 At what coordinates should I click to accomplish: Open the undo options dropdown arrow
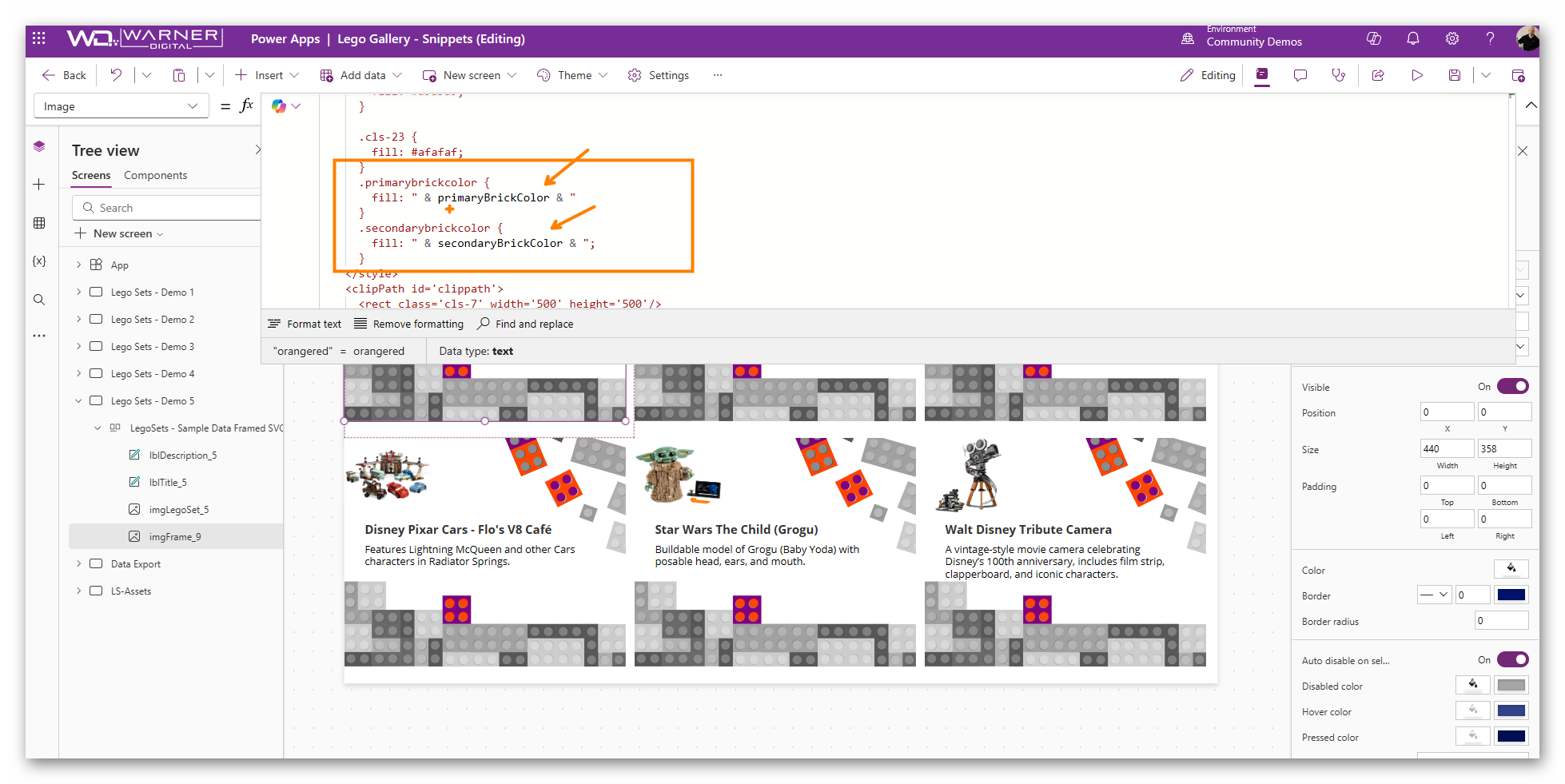point(146,75)
